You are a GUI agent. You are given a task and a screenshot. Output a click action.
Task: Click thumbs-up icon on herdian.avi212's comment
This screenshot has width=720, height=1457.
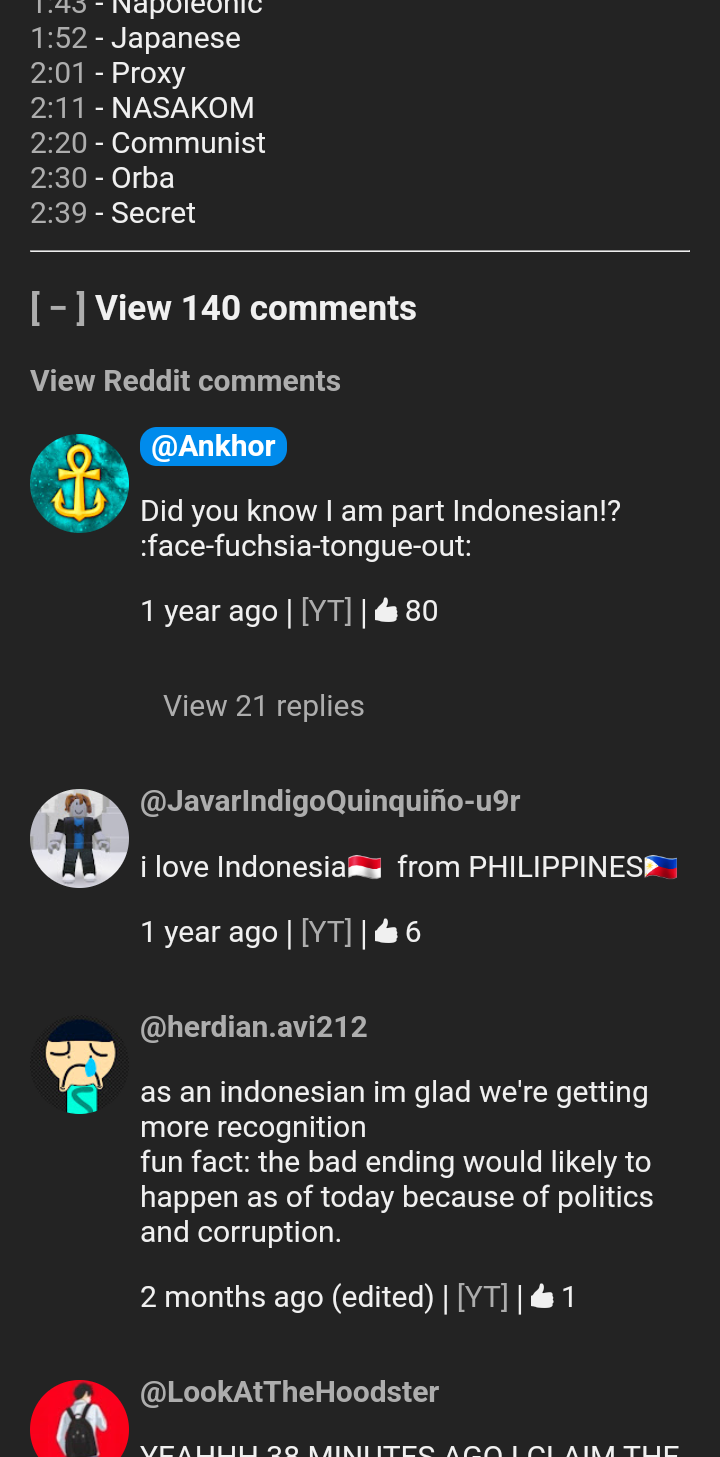[542, 1297]
